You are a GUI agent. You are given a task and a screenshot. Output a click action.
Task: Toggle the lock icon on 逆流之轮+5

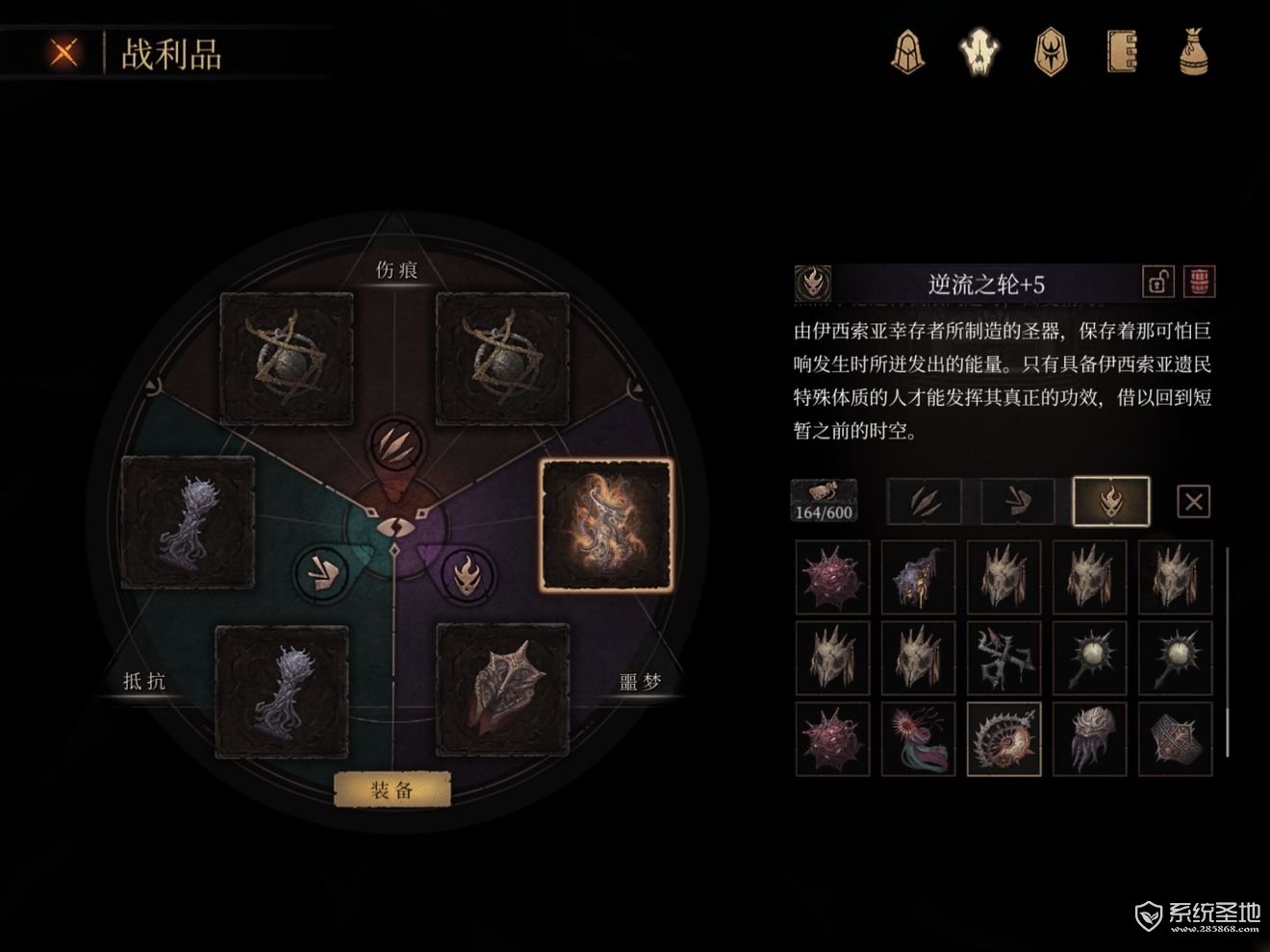pos(1158,282)
